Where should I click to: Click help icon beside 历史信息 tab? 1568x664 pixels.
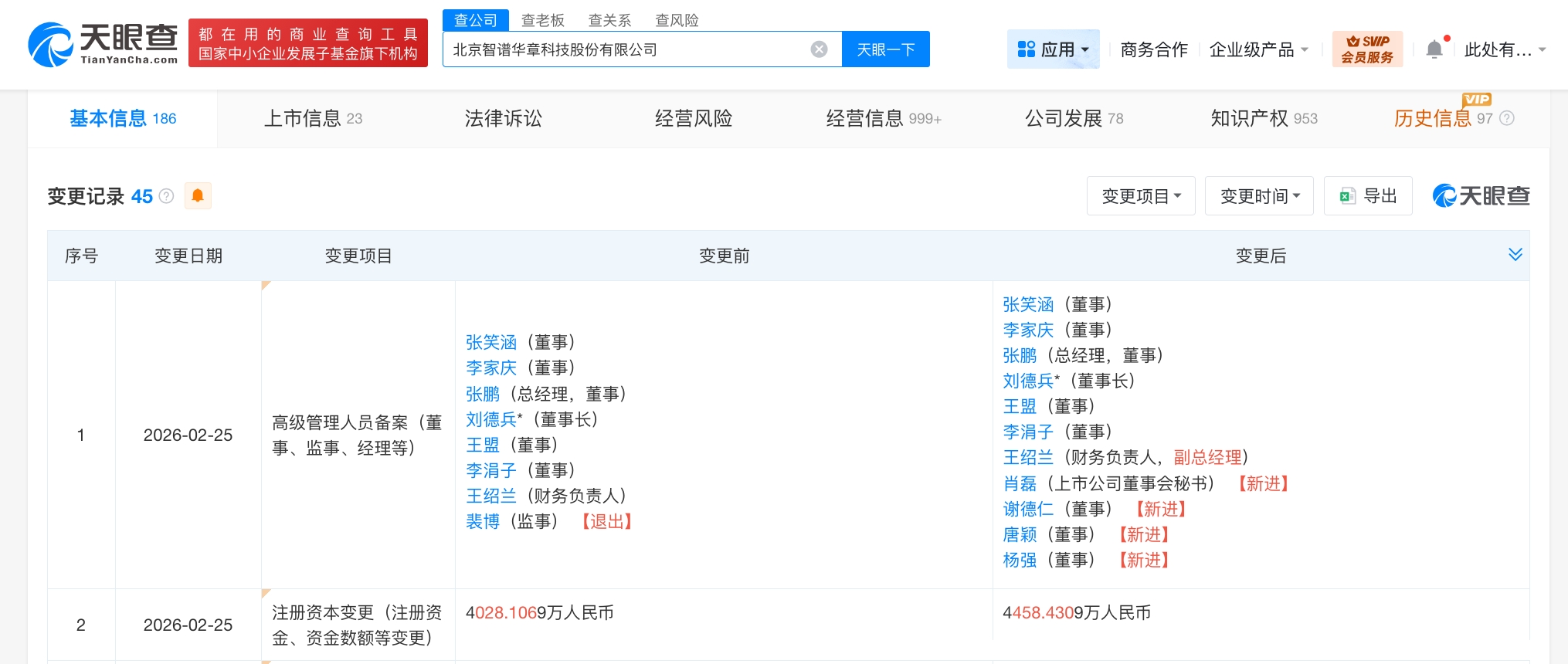coord(1507,118)
